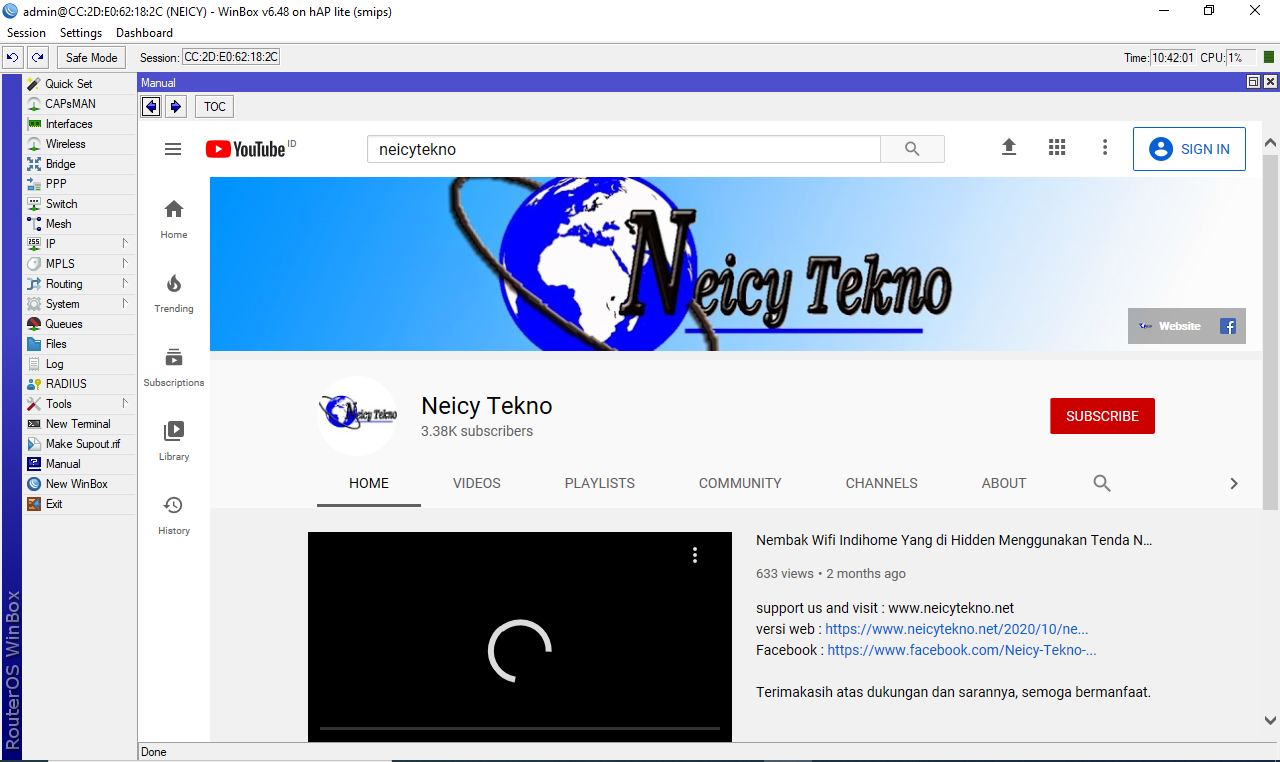Open Interfaces in the sidebar

tap(79, 124)
